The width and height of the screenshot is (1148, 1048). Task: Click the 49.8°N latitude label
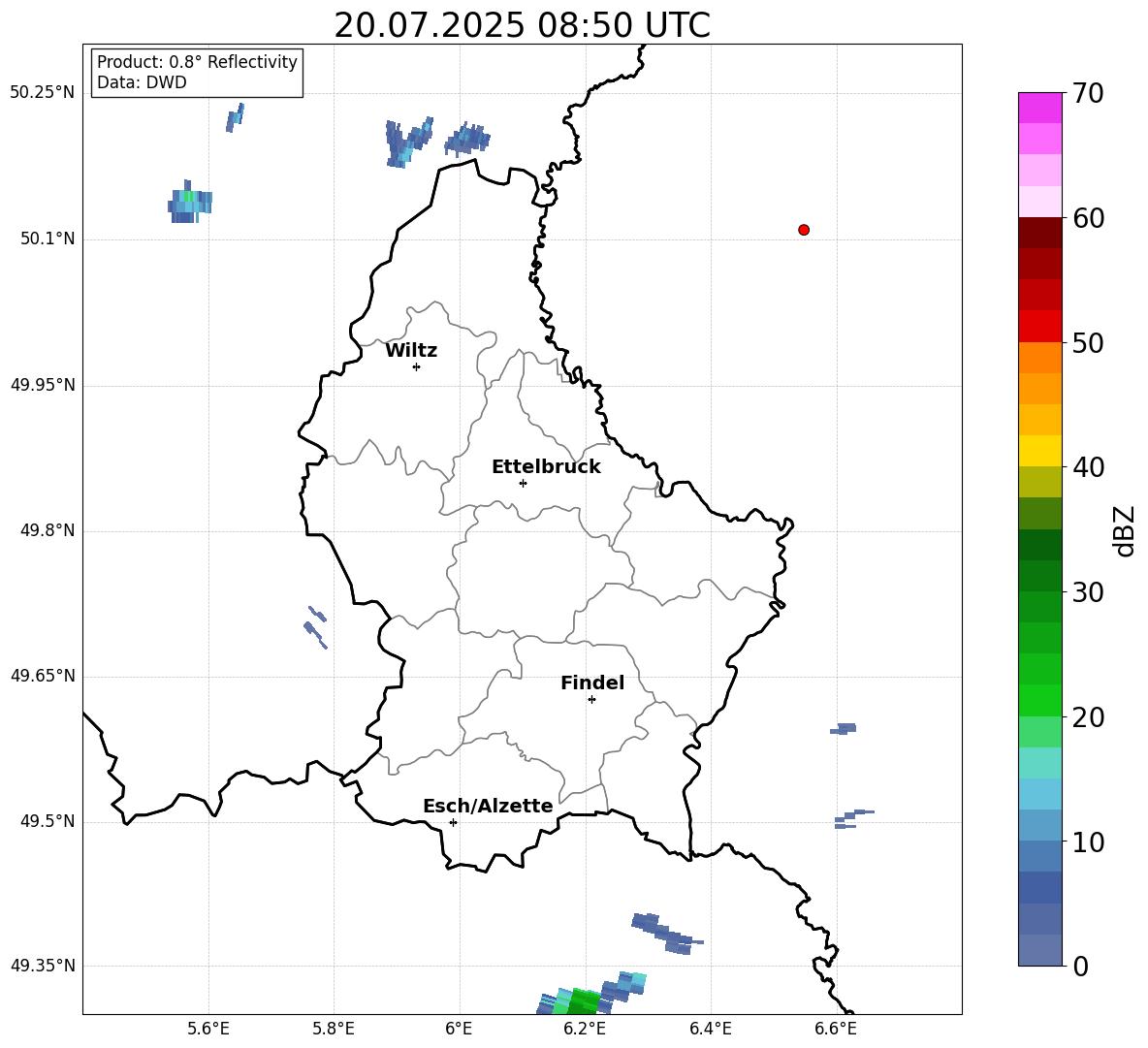48,530
